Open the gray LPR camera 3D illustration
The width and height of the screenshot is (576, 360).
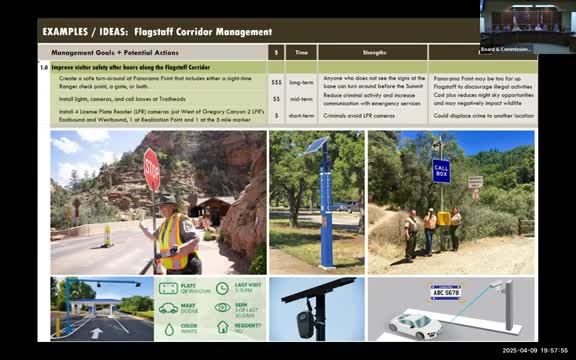(x=451, y=309)
